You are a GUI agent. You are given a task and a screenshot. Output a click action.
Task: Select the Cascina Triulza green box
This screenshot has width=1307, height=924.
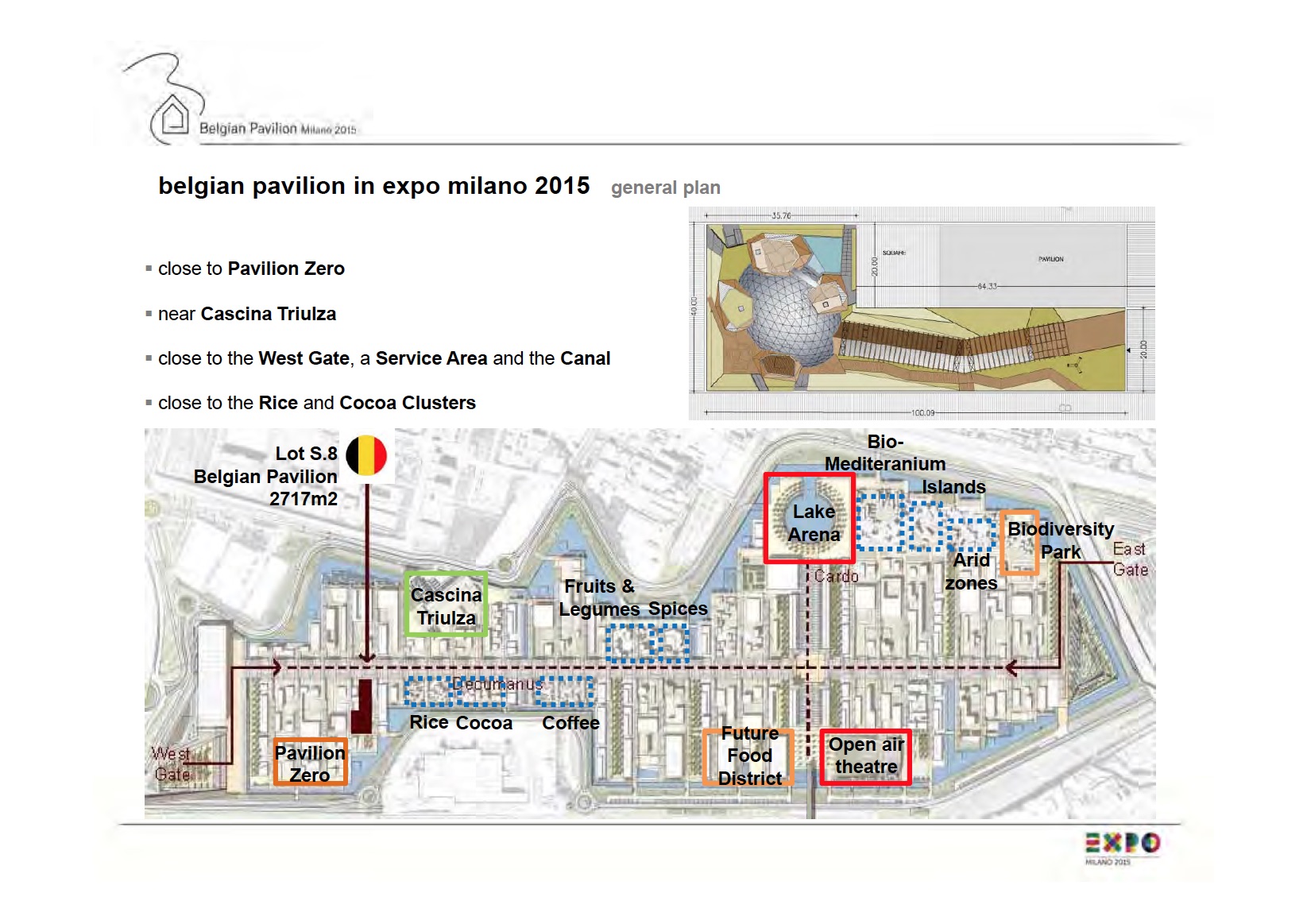click(x=446, y=605)
